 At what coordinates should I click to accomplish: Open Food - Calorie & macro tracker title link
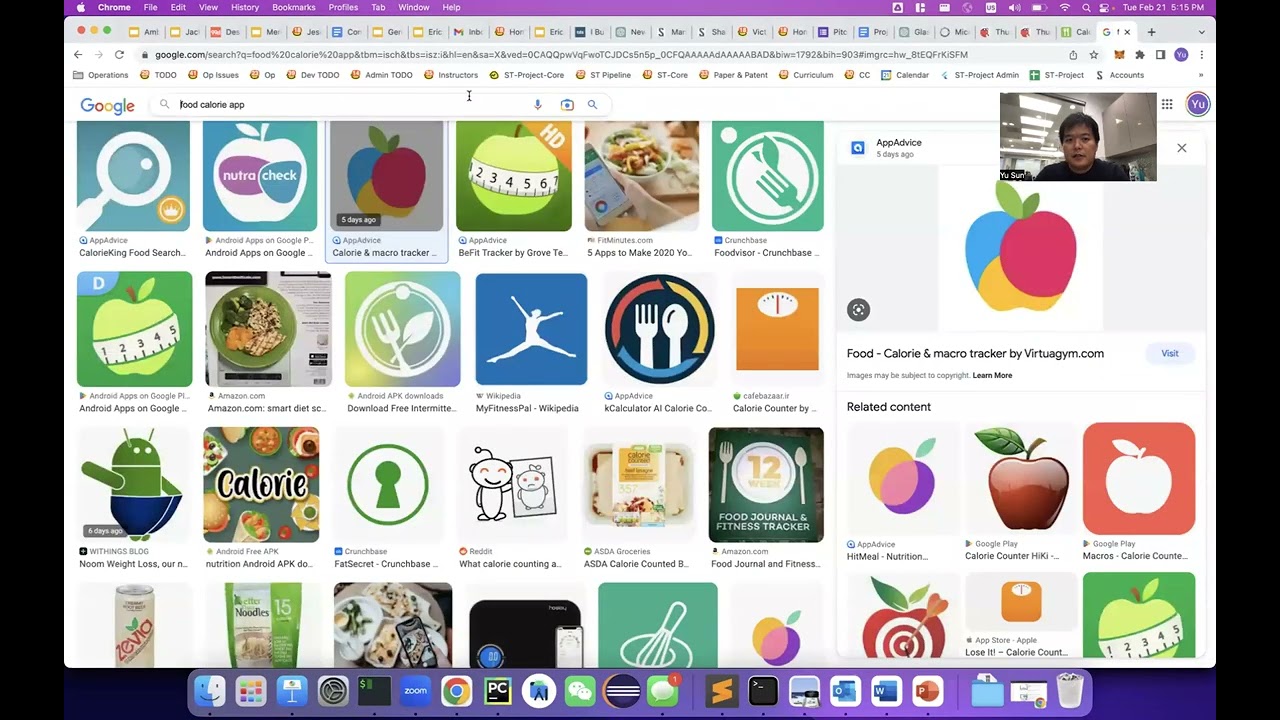pos(975,353)
